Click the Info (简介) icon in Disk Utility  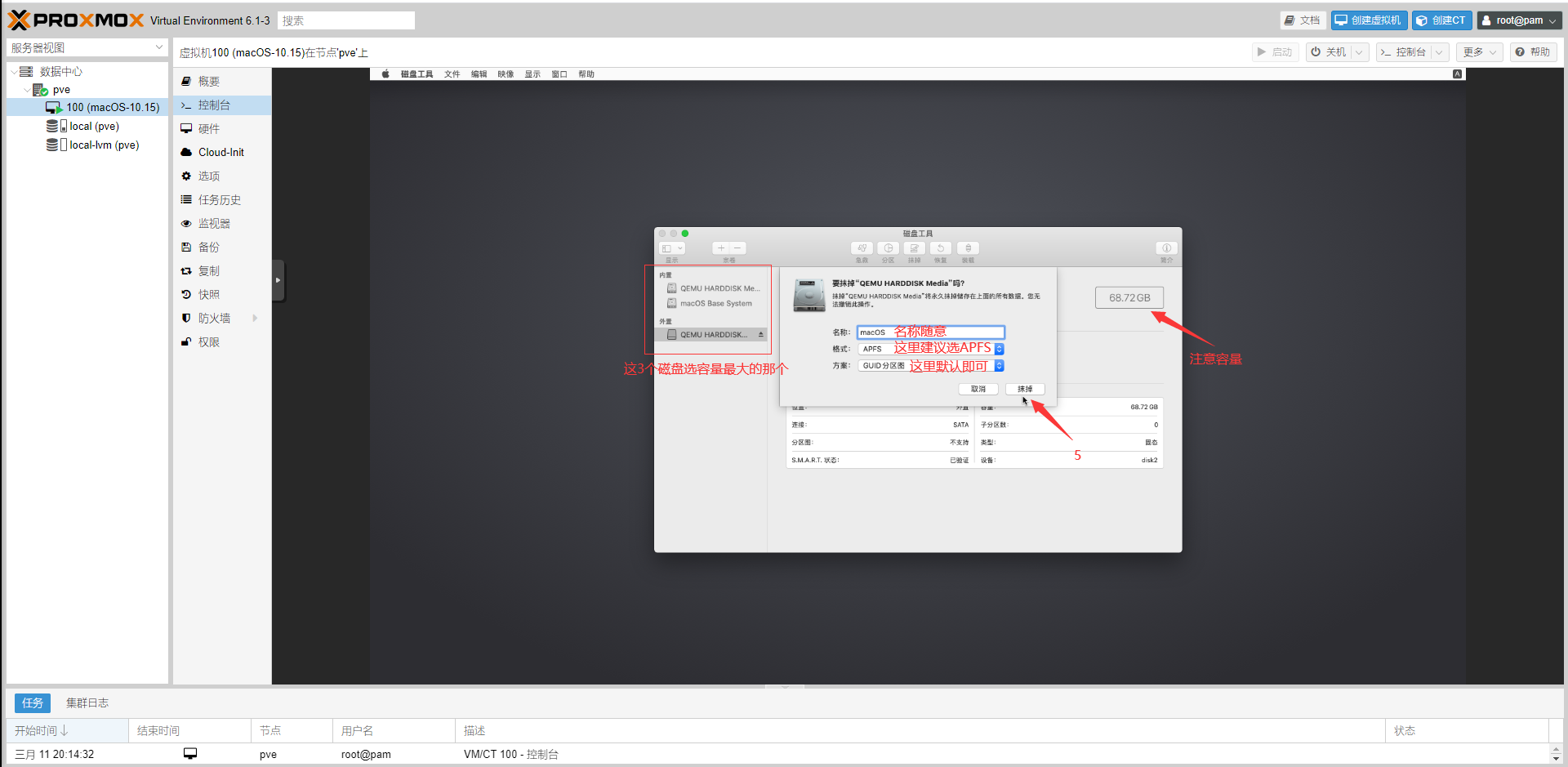click(1166, 248)
